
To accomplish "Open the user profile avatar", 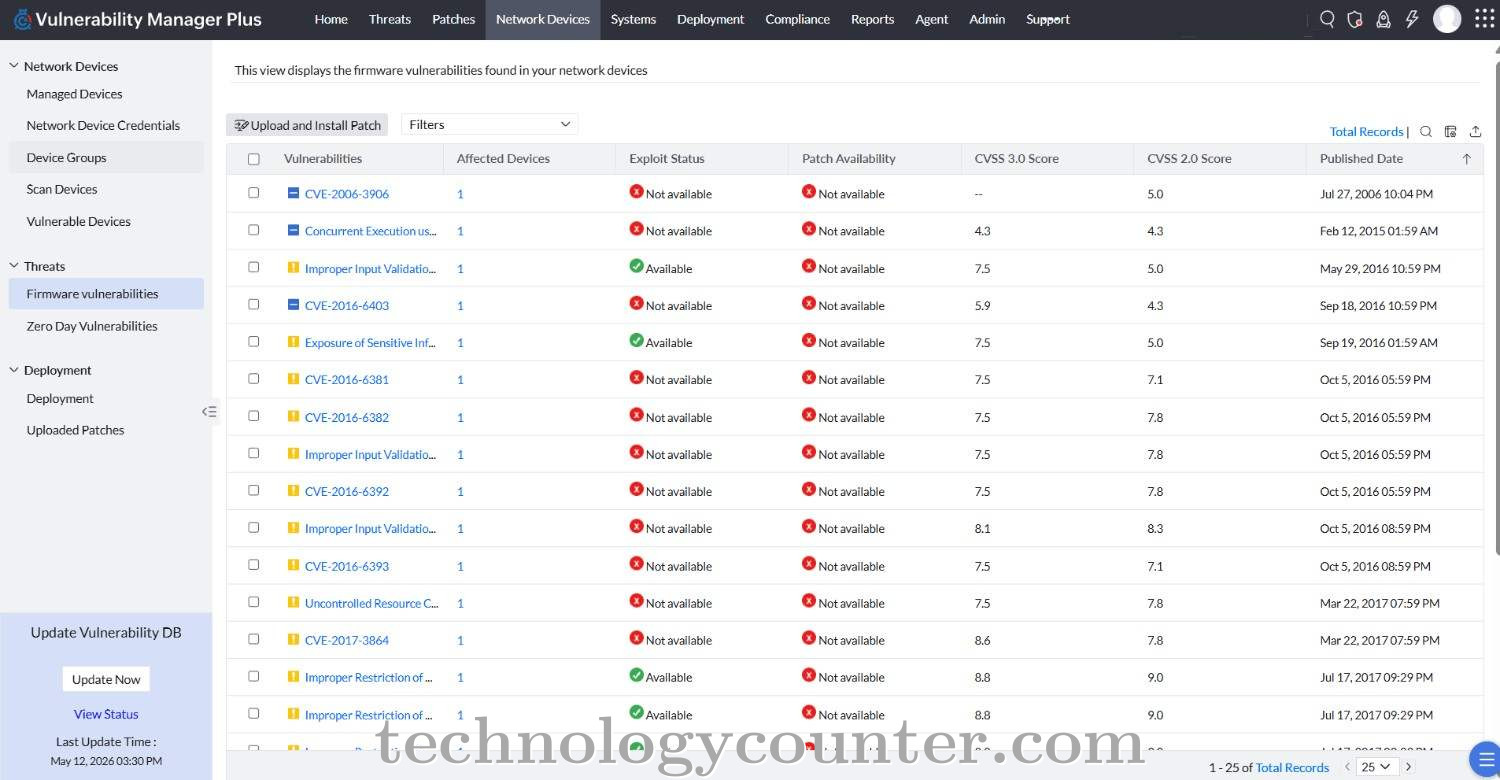I will point(1447,19).
